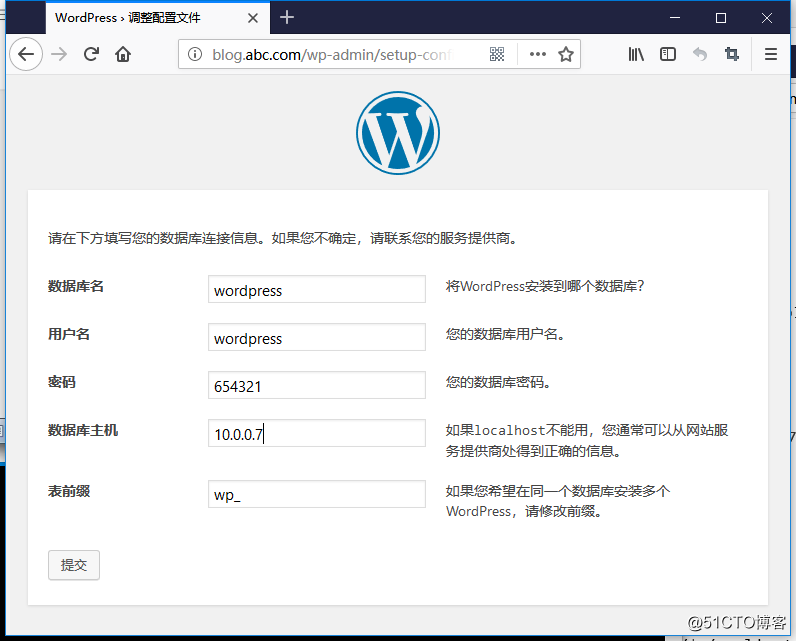Click the QR code icon in address bar
Screen dimensions: 796x641
pos(497,54)
